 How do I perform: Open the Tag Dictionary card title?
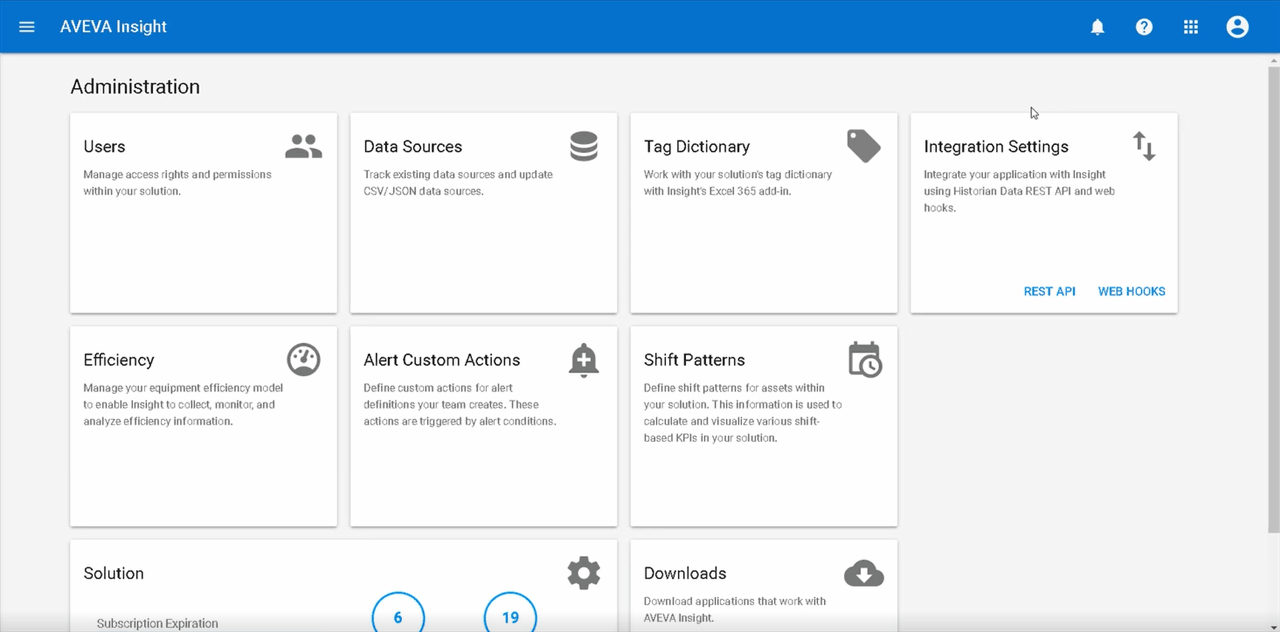pyautogui.click(x=697, y=147)
